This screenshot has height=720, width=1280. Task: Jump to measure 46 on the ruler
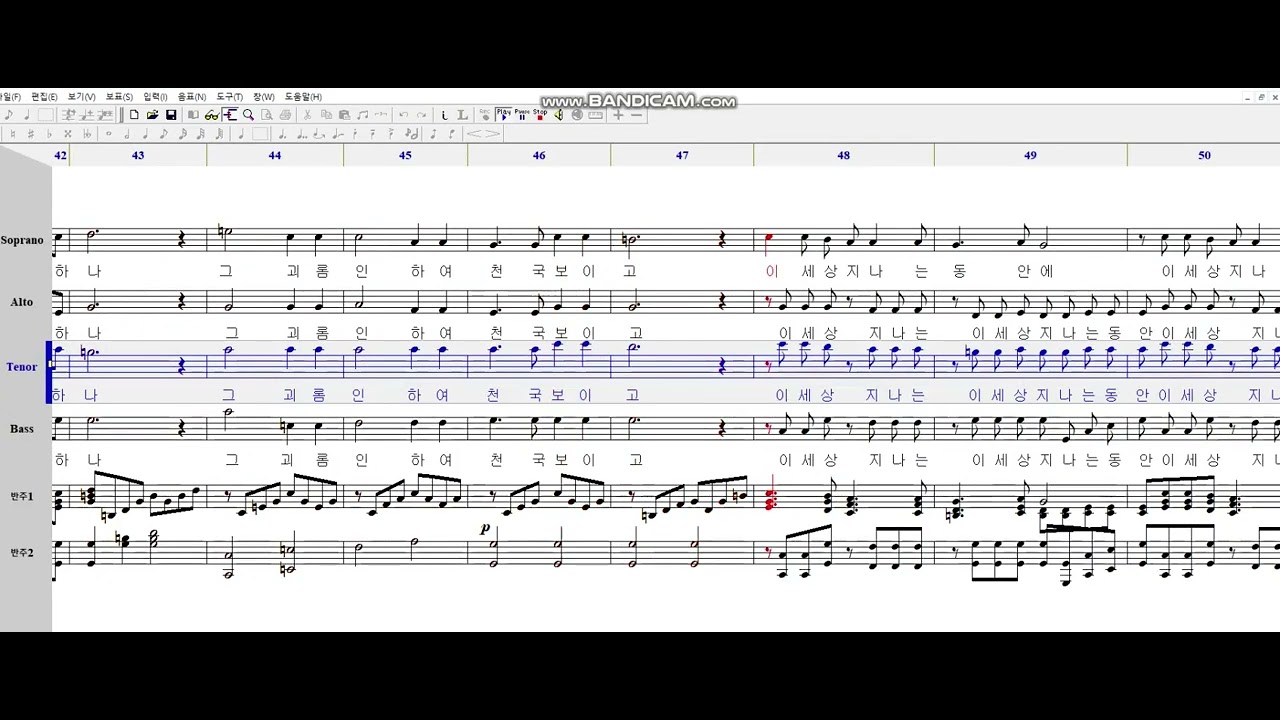click(x=539, y=155)
